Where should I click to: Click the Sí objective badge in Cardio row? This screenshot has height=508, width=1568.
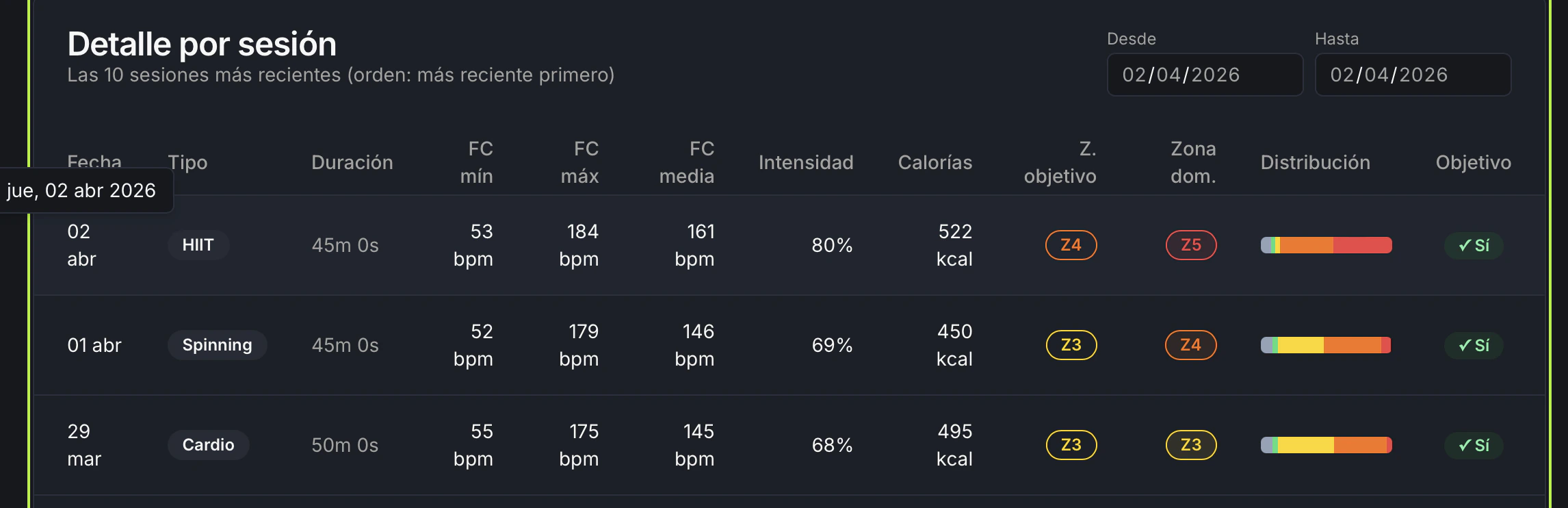(1474, 445)
